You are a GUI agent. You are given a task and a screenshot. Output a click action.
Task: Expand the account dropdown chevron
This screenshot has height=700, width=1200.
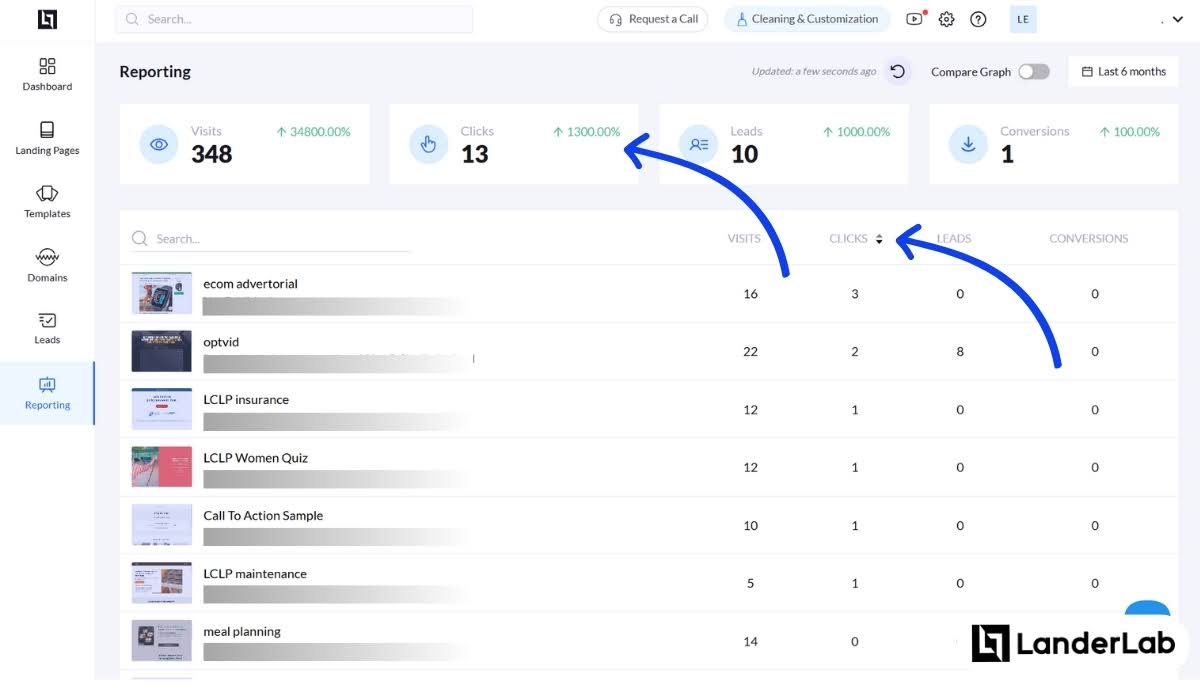point(1177,20)
